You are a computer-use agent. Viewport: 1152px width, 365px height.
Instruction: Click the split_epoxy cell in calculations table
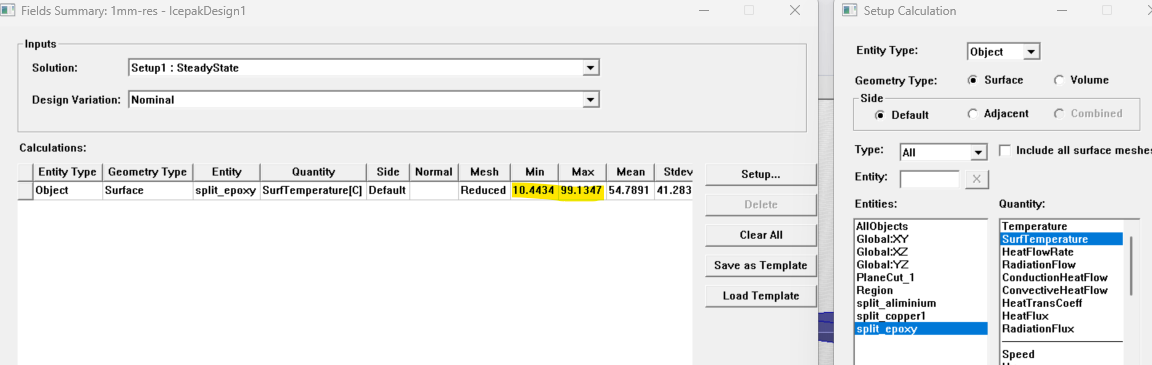(x=226, y=190)
